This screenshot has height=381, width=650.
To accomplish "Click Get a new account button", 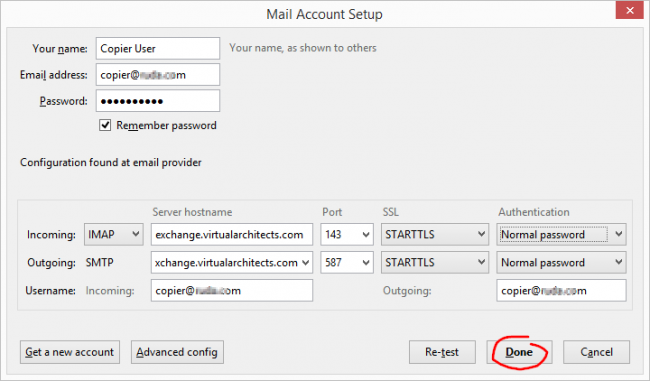I will click(x=70, y=352).
